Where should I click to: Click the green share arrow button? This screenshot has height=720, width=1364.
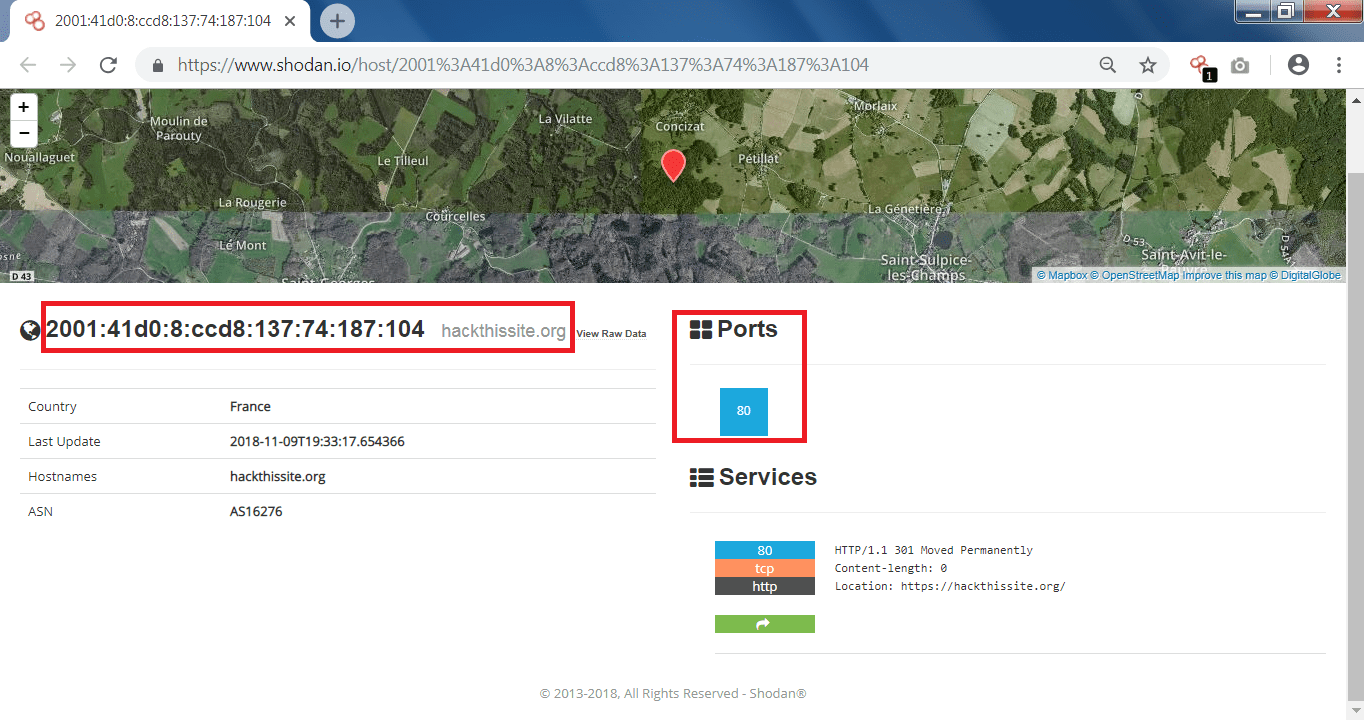tap(765, 624)
